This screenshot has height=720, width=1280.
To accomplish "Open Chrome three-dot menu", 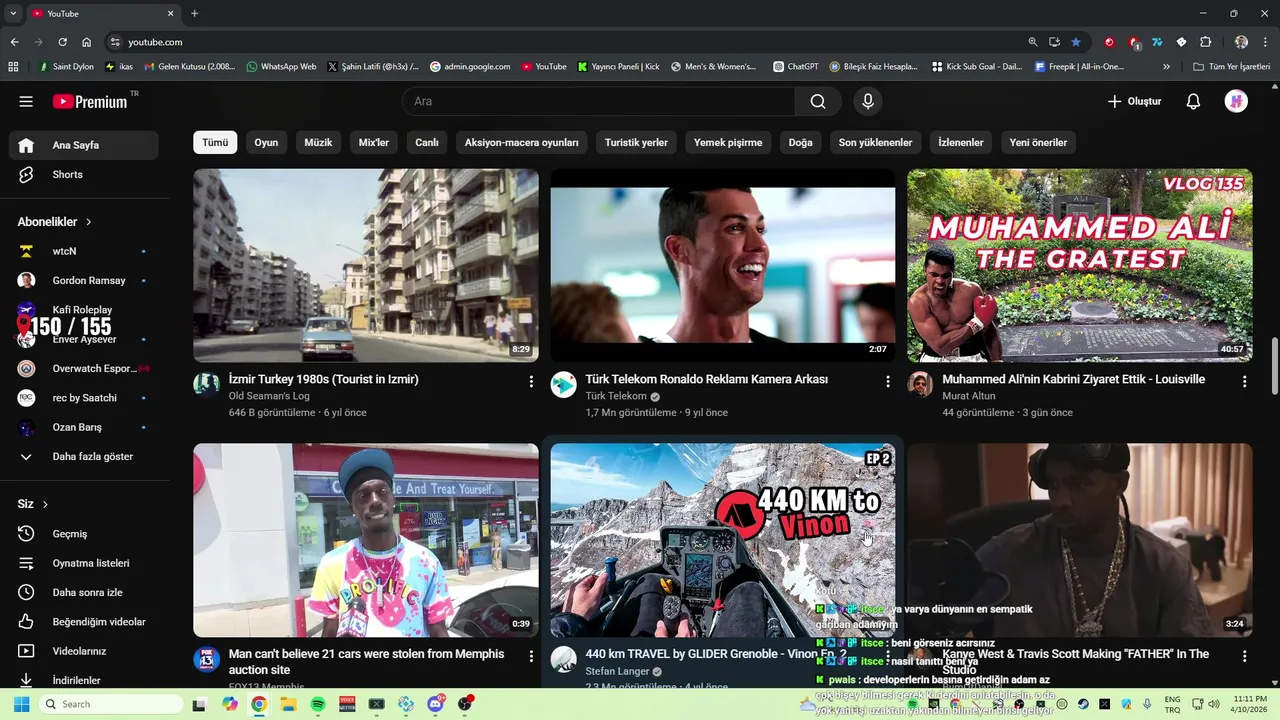I will pyautogui.click(x=1265, y=42).
